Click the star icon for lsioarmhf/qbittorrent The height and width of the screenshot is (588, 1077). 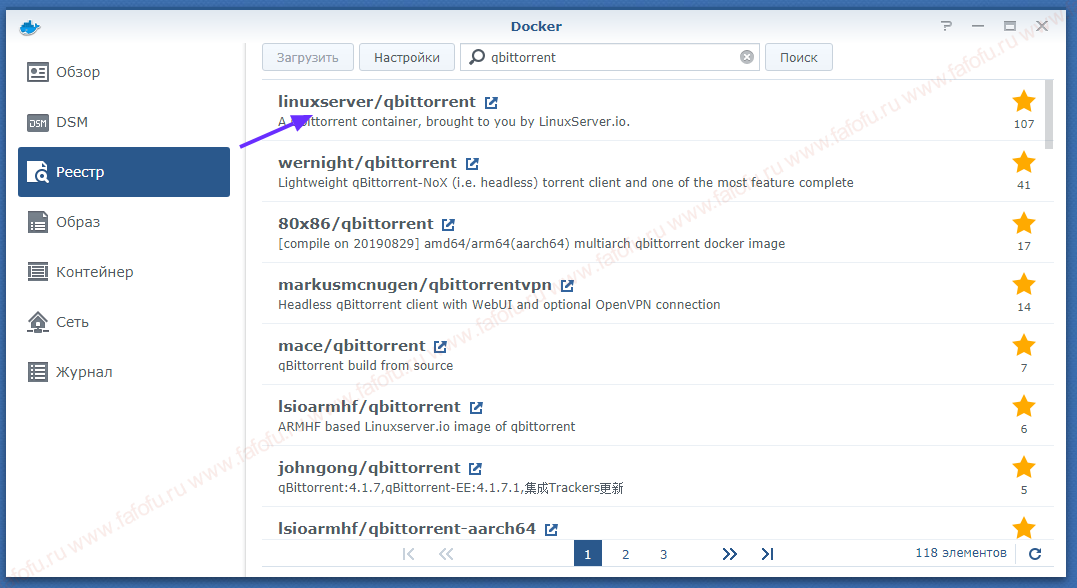(1023, 406)
